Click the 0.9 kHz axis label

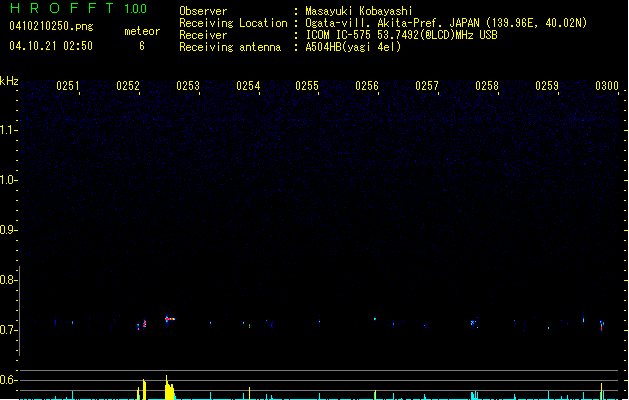[x=8, y=230]
